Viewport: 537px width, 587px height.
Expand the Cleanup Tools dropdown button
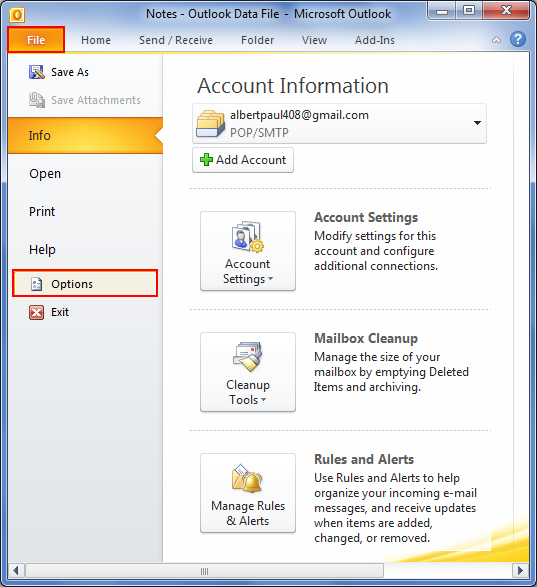coord(248,372)
